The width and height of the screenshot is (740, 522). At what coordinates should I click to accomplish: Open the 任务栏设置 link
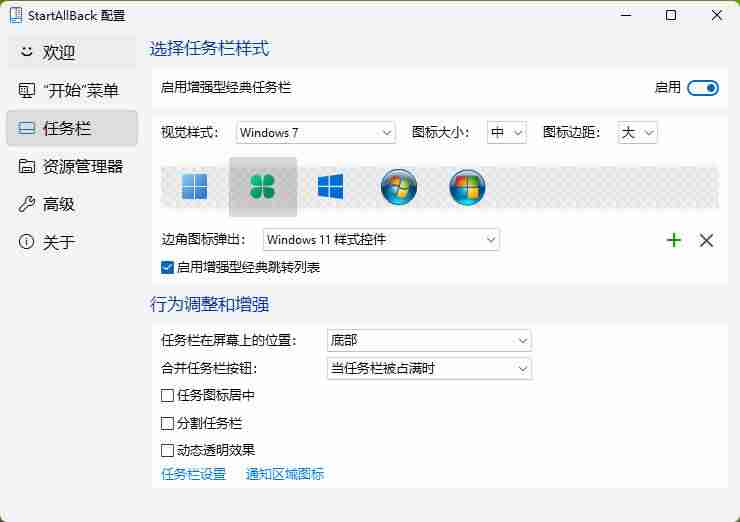click(x=194, y=474)
